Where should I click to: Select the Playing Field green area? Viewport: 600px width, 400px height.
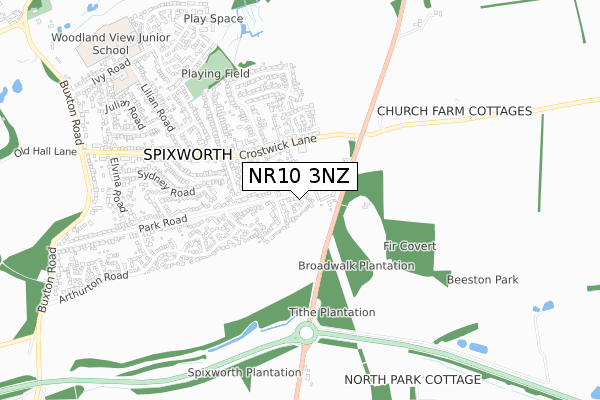click(212, 75)
